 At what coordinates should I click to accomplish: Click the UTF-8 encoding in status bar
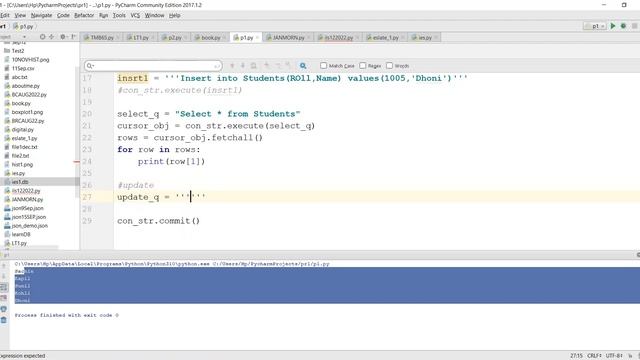pyautogui.click(x=614, y=356)
